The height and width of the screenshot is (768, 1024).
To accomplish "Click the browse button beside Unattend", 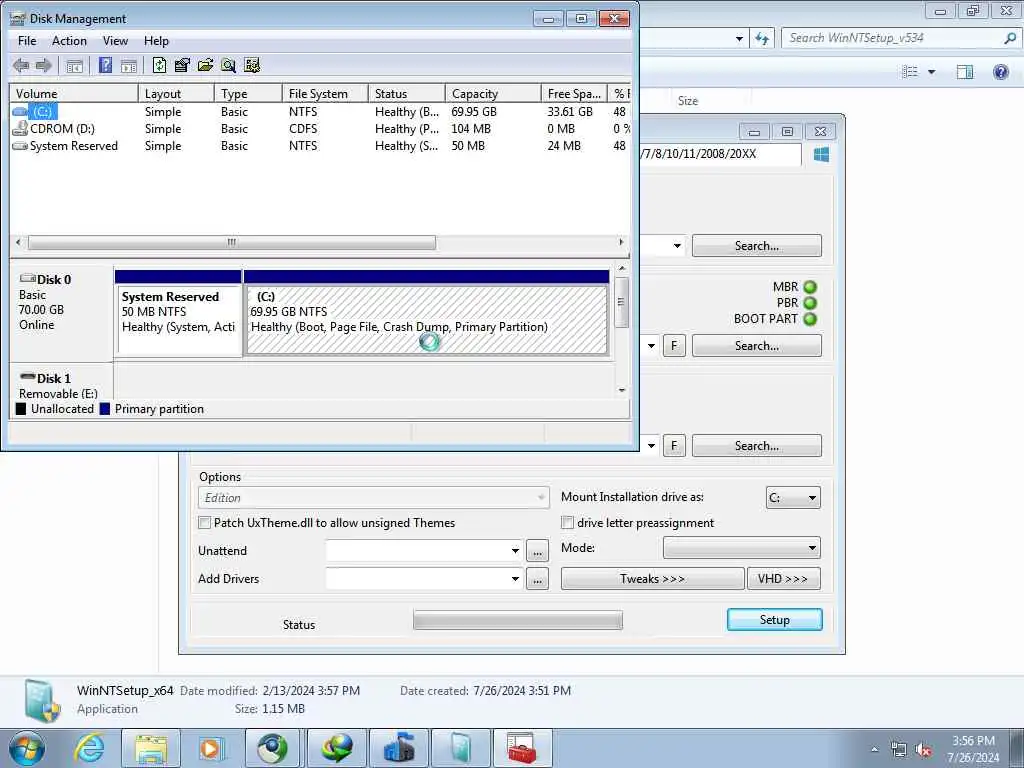I will pyautogui.click(x=537, y=551).
